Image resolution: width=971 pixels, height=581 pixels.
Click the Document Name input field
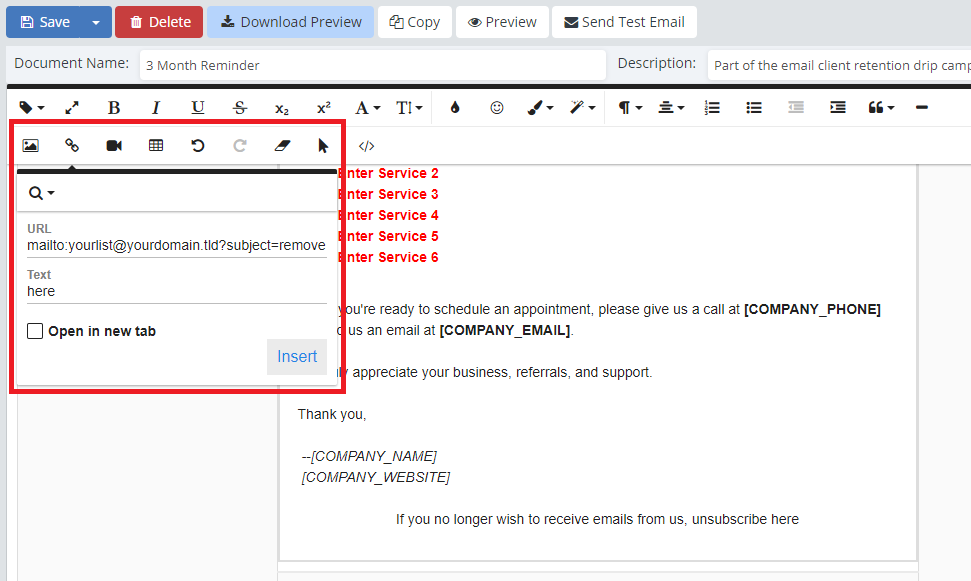(372, 65)
